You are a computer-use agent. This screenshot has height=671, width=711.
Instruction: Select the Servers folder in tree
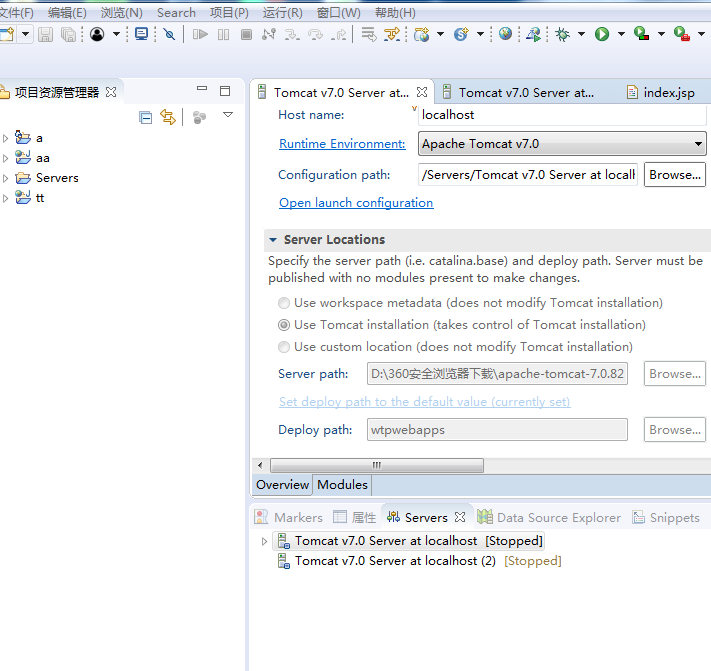(x=57, y=178)
